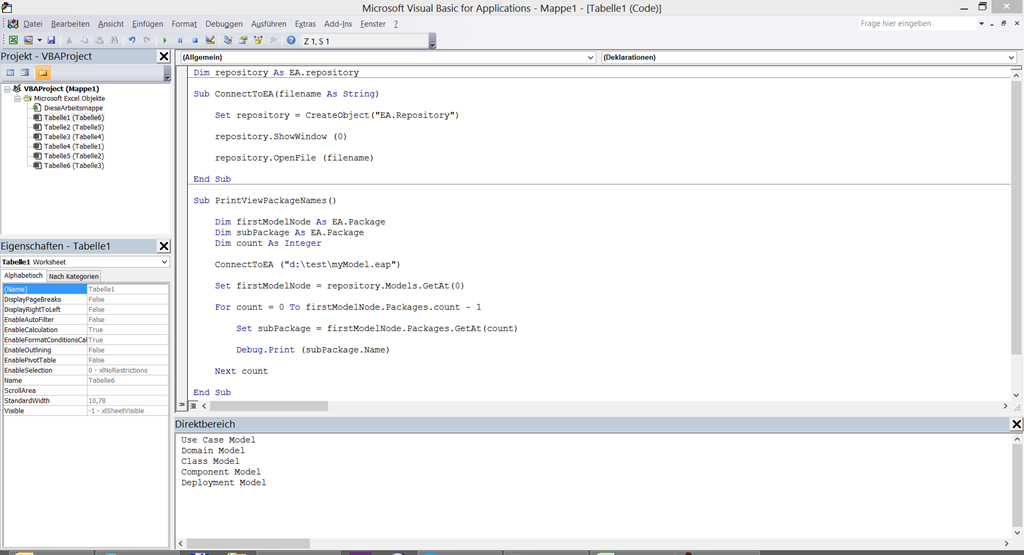This screenshot has width=1024, height=555.
Task: Switch to Procedure View below the code
Action: (182, 405)
